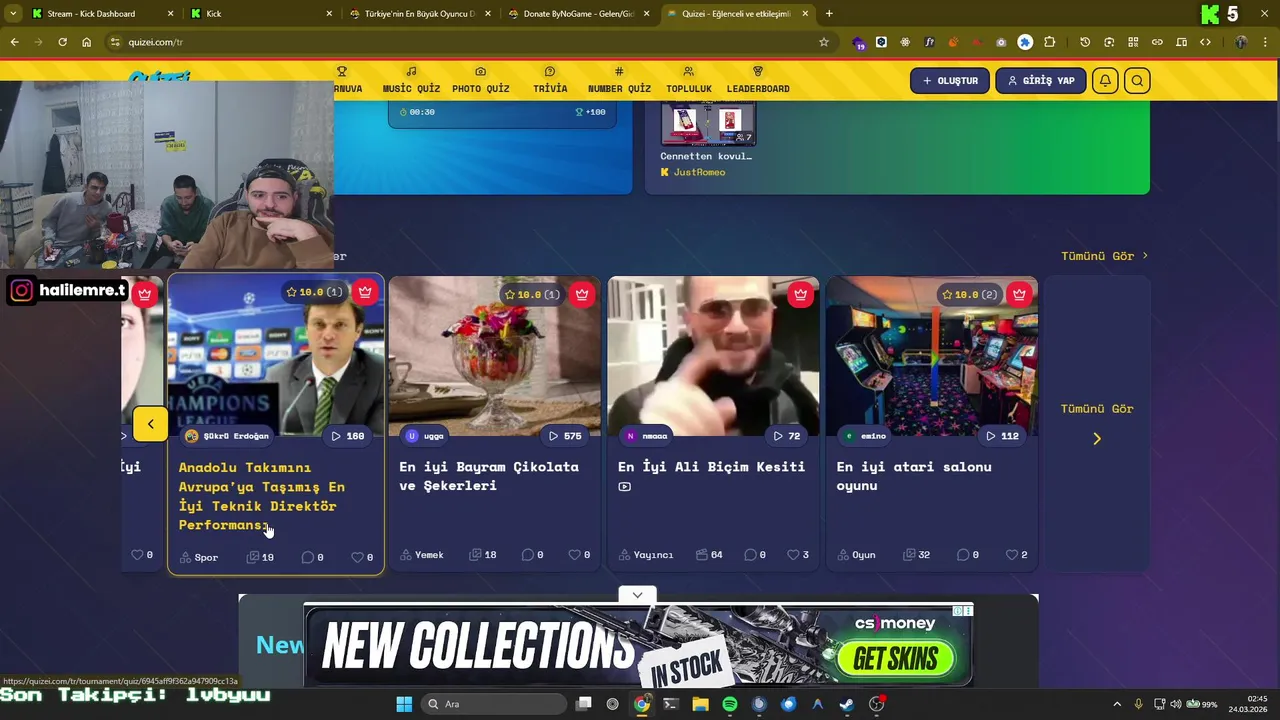Open the browser extensions puzzle icon
The image size is (1280, 720).
tap(1049, 42)
